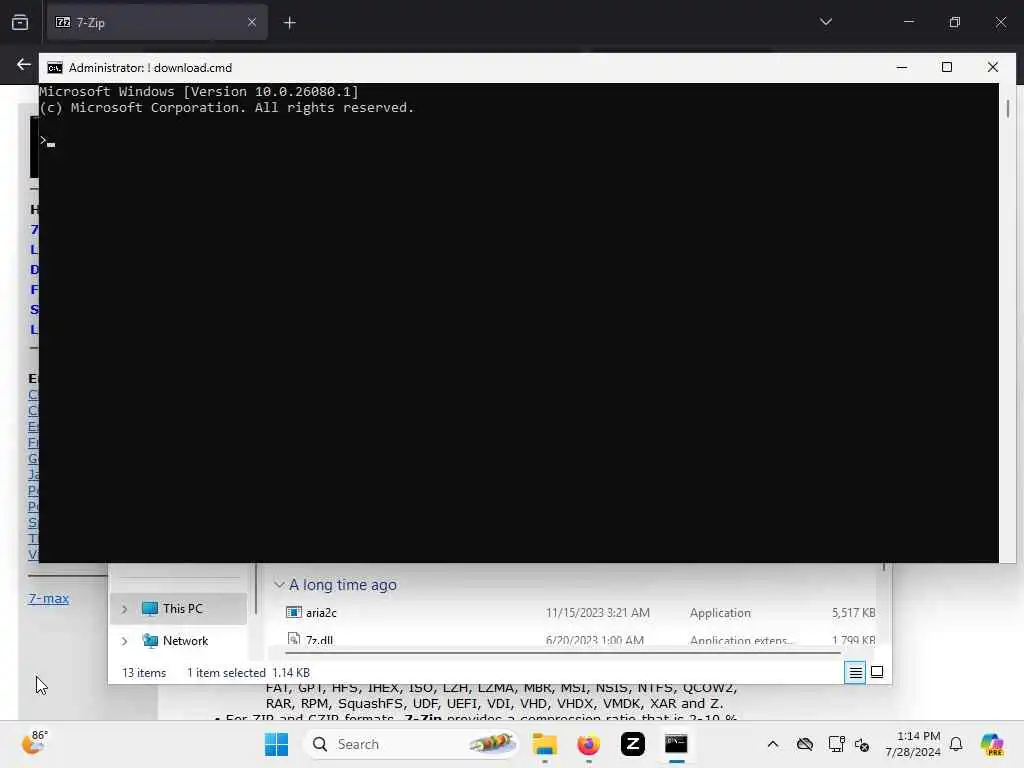
Task: Go back in the browser
Action: [x=24, y=65]
